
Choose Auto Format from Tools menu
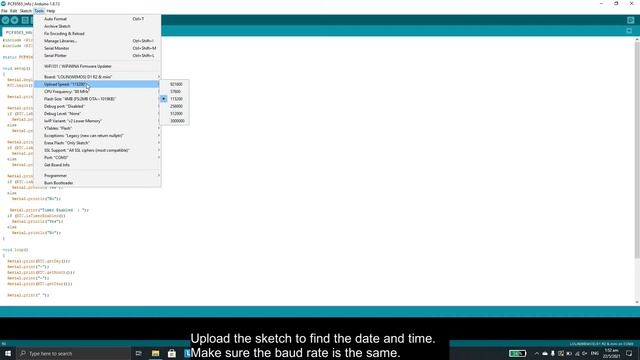tap(97, 19)
